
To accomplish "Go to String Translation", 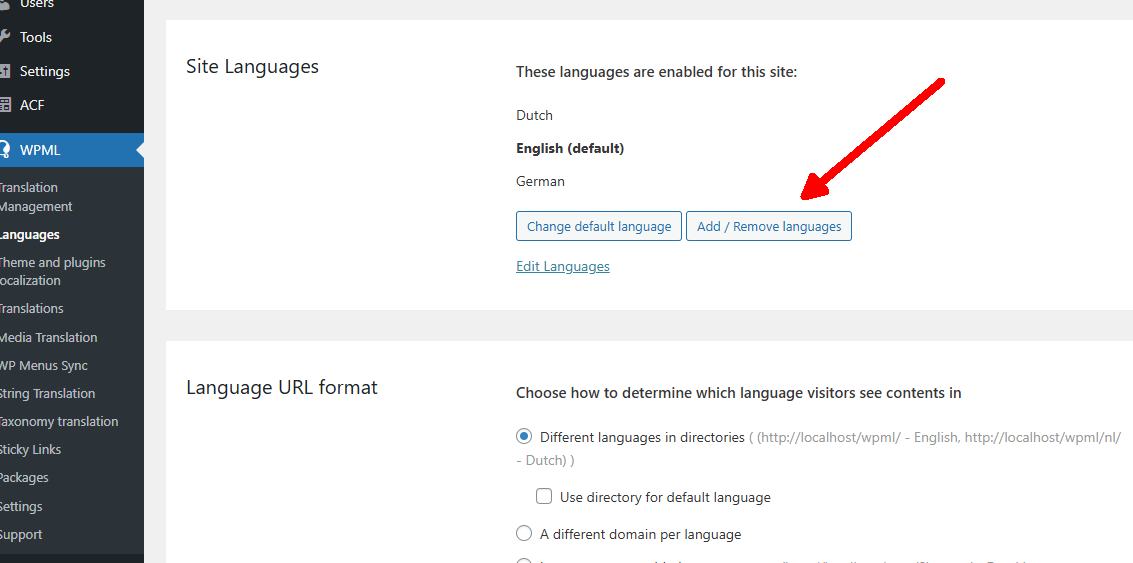I will 47,393.
